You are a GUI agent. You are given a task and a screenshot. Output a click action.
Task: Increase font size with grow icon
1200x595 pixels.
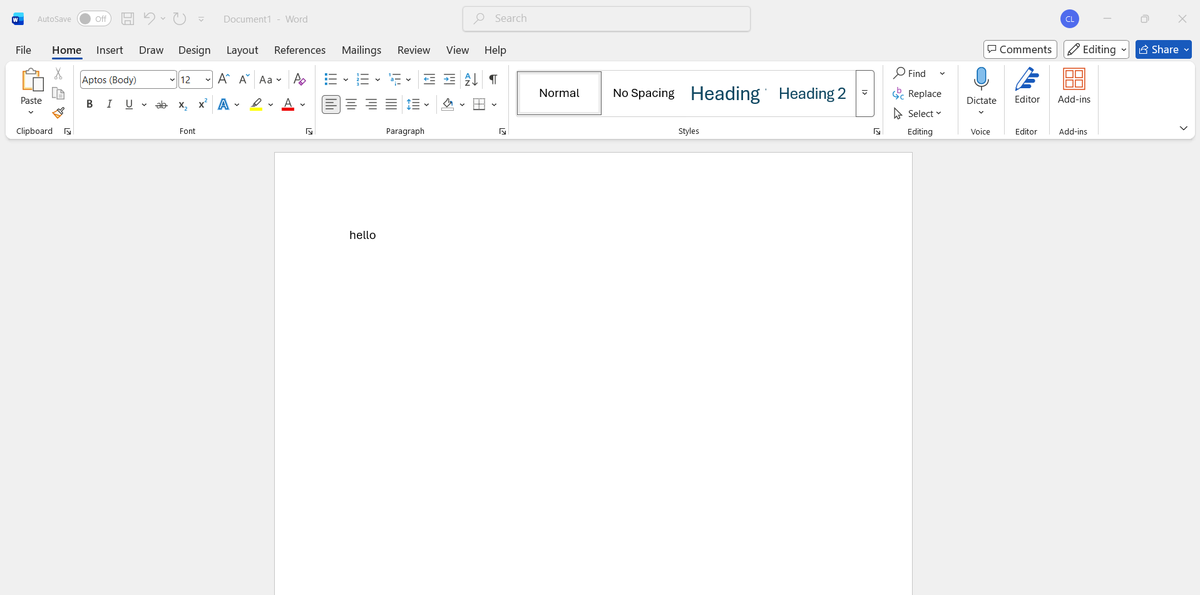tap(224, 79)
